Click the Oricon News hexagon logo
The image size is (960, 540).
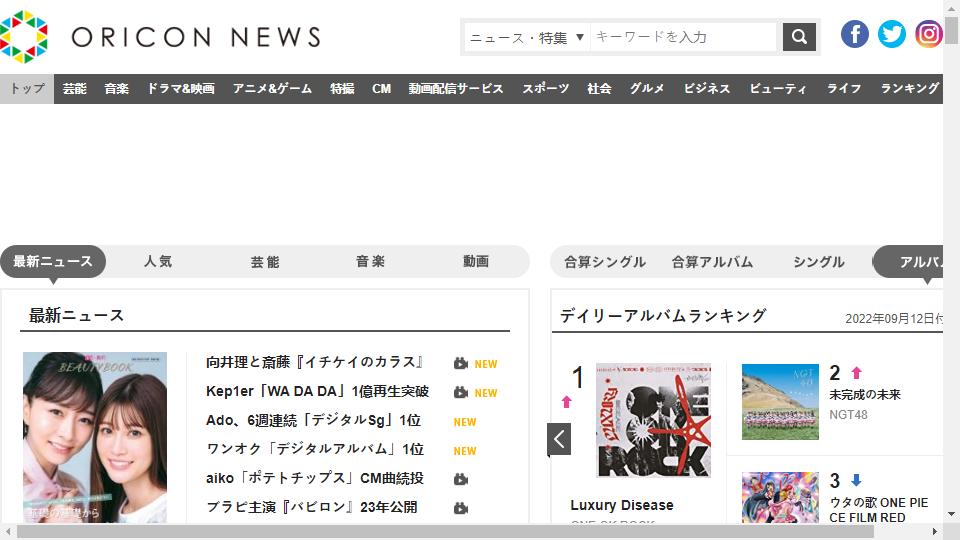[x=24, y=37]
